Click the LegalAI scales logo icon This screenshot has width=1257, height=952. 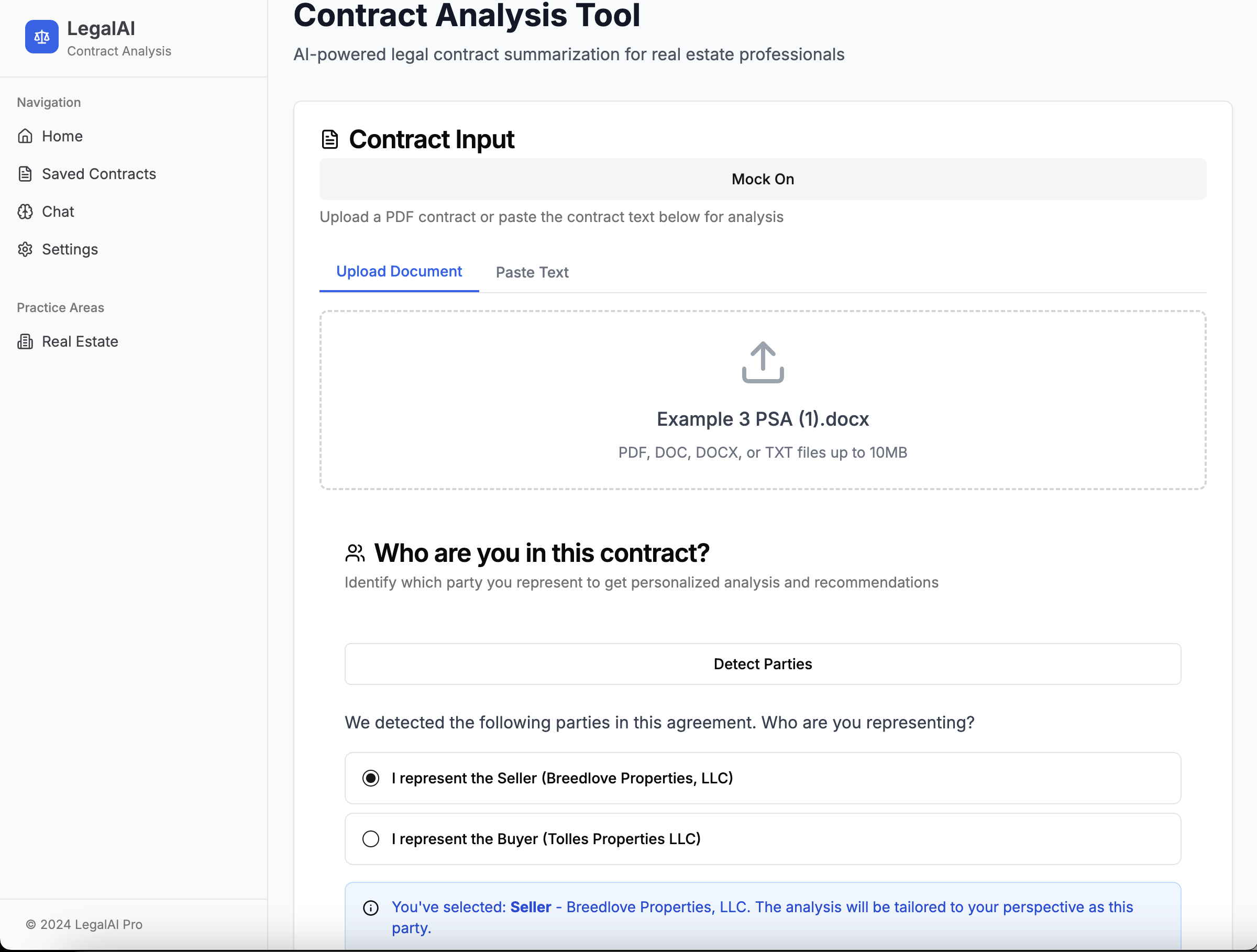41,36
